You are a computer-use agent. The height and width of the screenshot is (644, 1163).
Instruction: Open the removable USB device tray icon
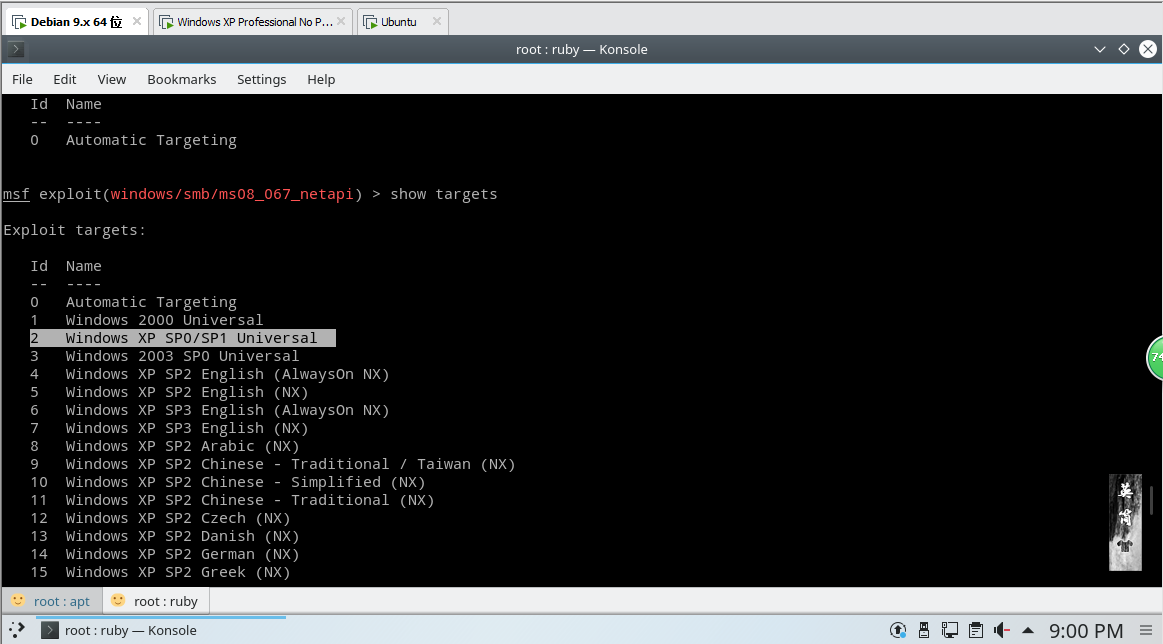(924, 630)
